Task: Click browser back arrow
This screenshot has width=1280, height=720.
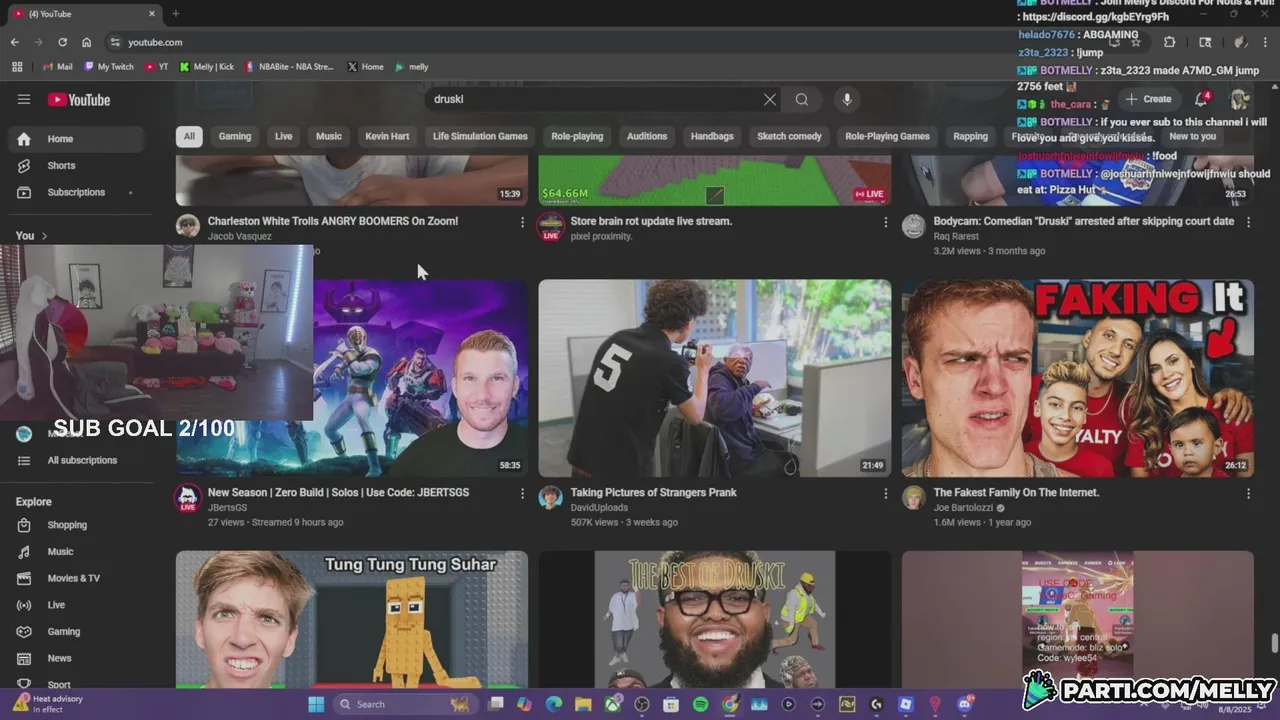Action: [x=14, y=42]
